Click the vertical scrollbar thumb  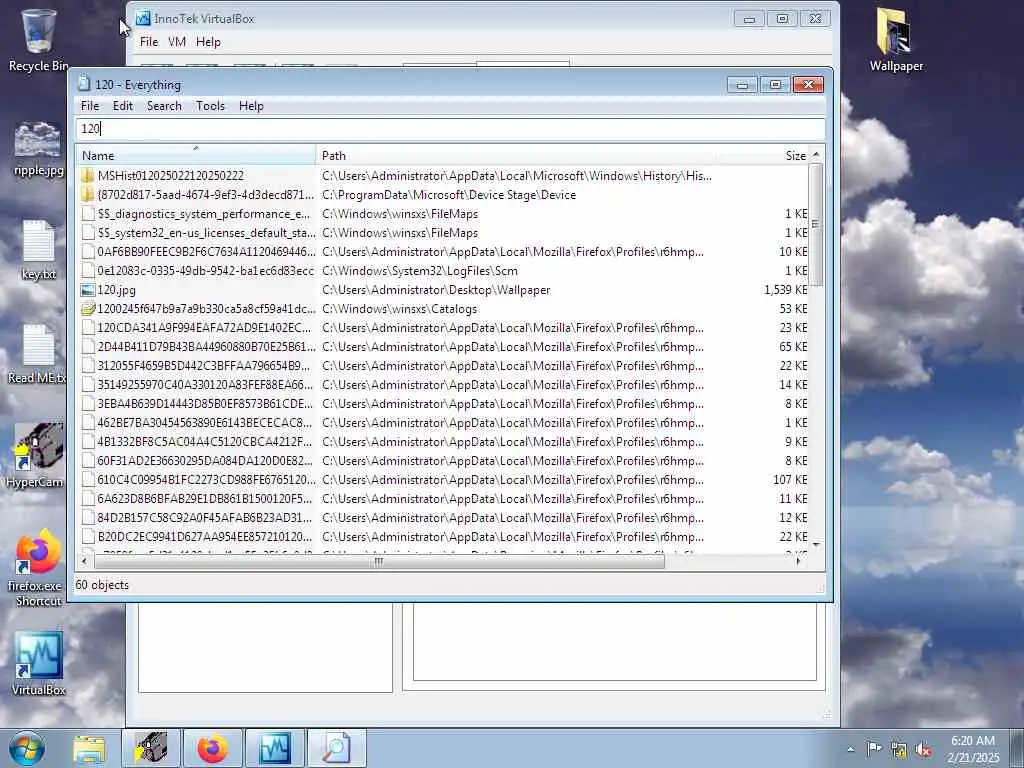click(x=816, y=225)
